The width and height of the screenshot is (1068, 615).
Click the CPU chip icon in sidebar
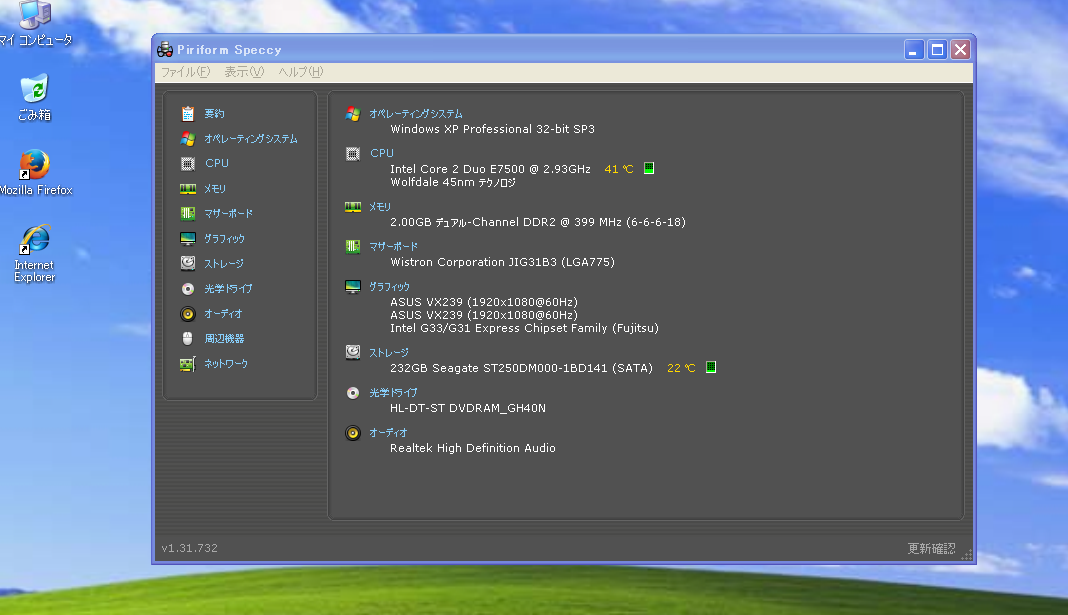click(x=188, y=163)
